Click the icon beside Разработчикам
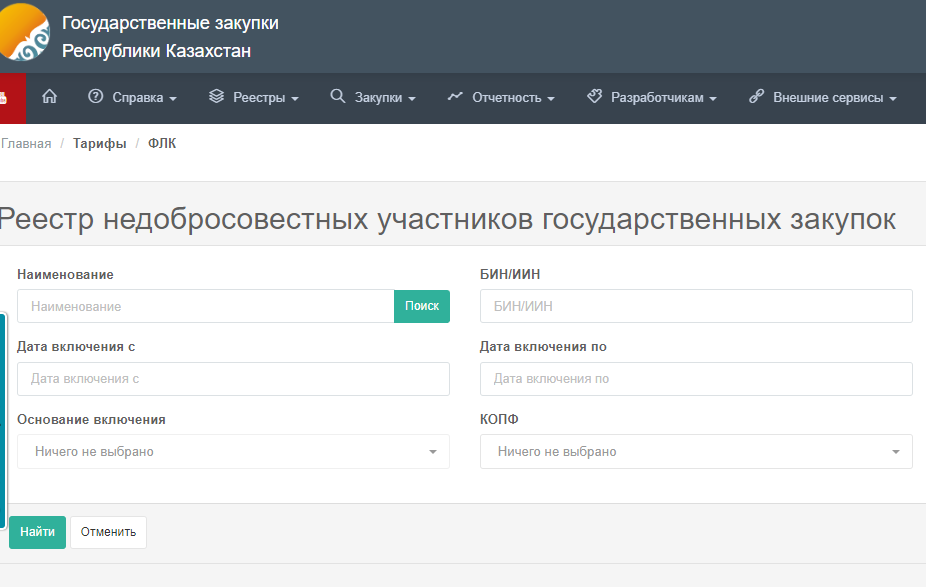 pyautogui.click(x=594, y=98)
